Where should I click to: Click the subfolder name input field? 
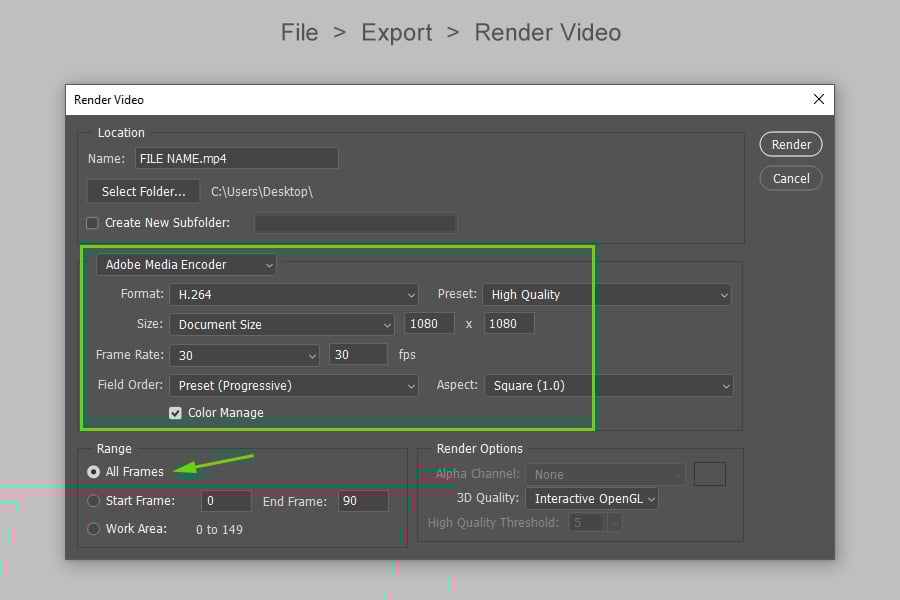(x=356, y=223)
